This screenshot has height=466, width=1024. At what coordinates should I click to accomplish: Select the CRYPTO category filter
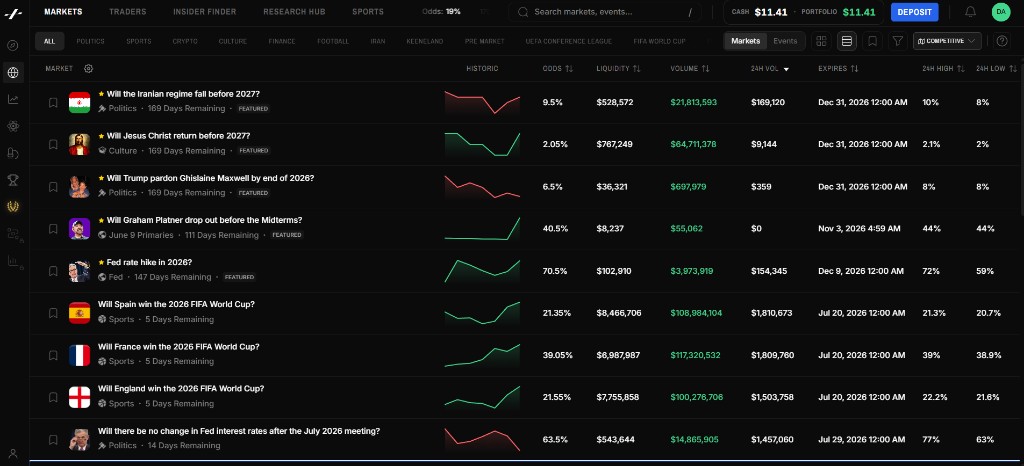coord(185,41)
